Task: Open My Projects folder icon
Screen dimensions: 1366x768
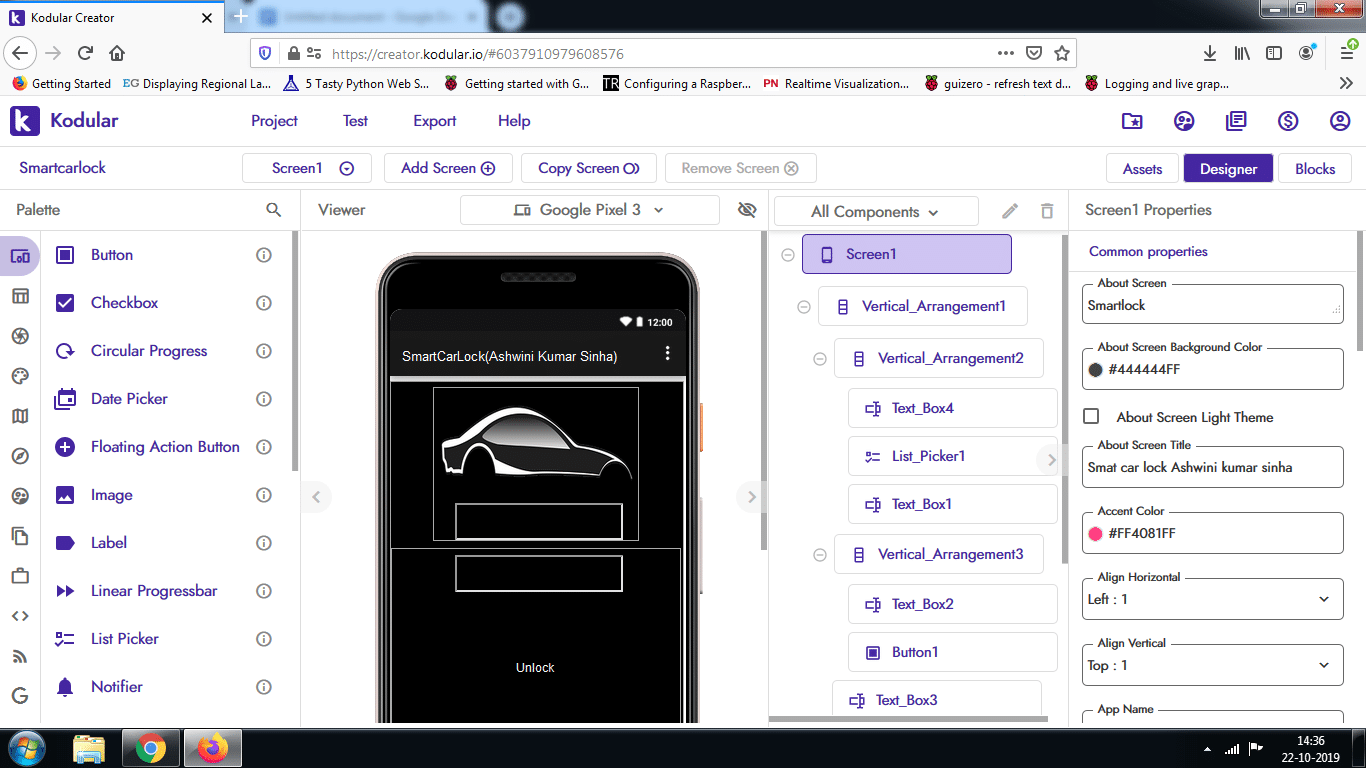Action: [x=1131, y=121]
